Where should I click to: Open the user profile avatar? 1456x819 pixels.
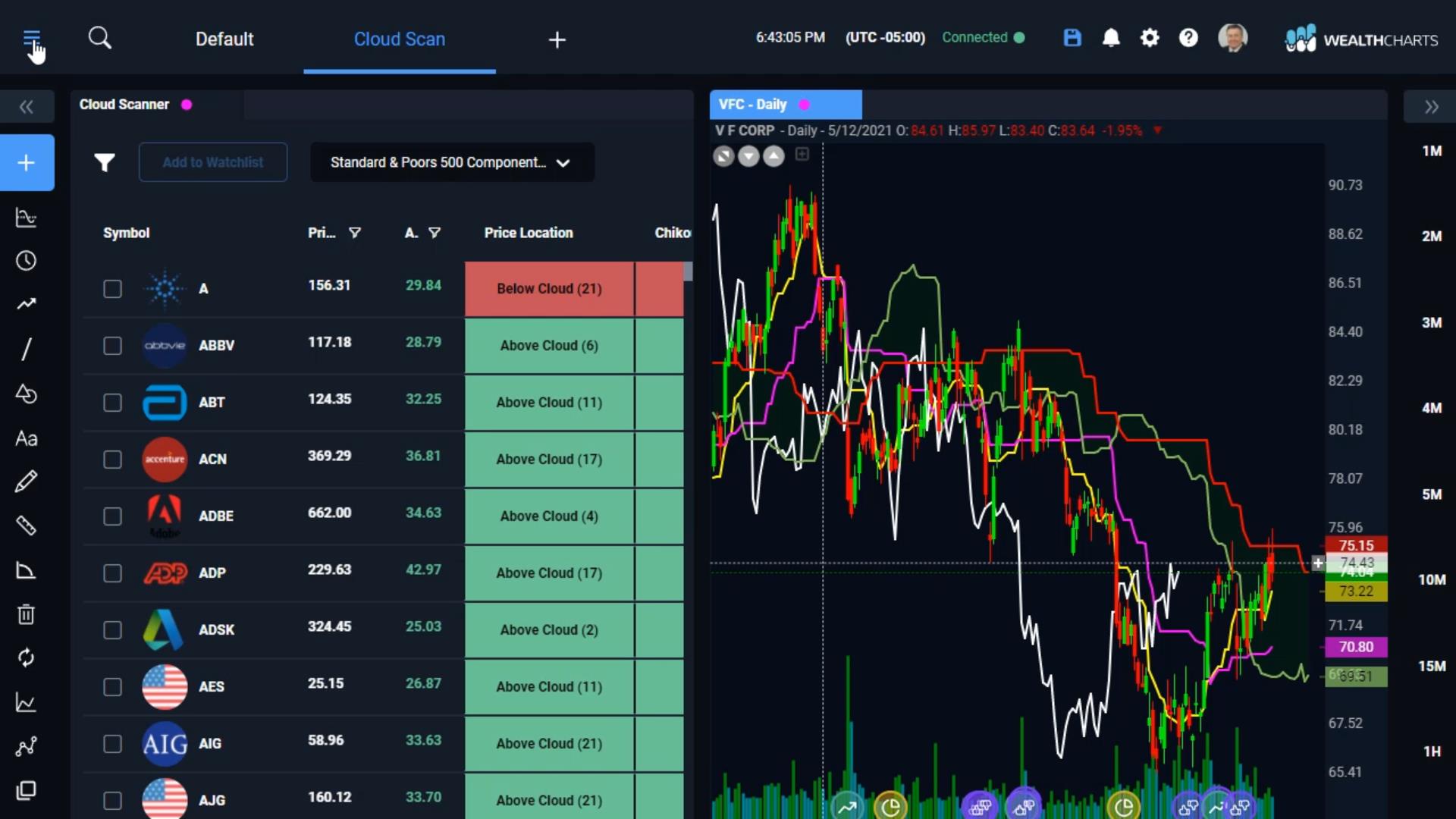[x=1232, y=38]
